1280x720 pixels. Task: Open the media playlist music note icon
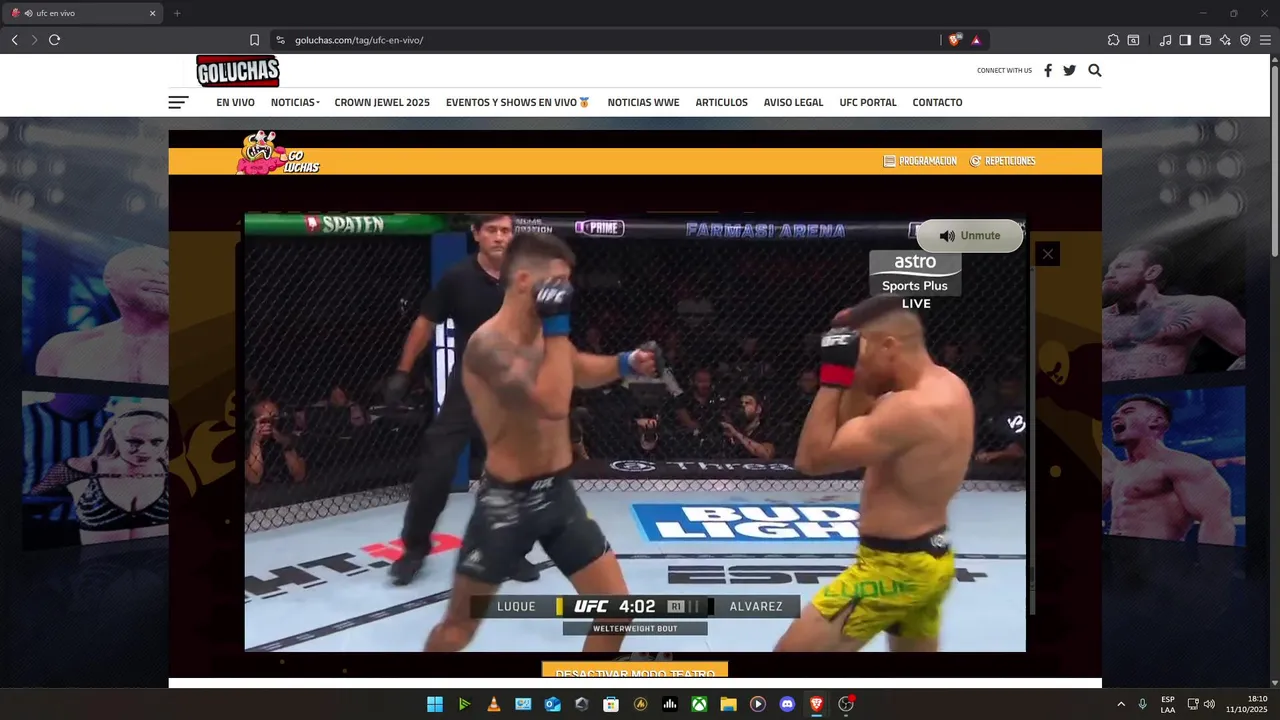point(1165,40)
